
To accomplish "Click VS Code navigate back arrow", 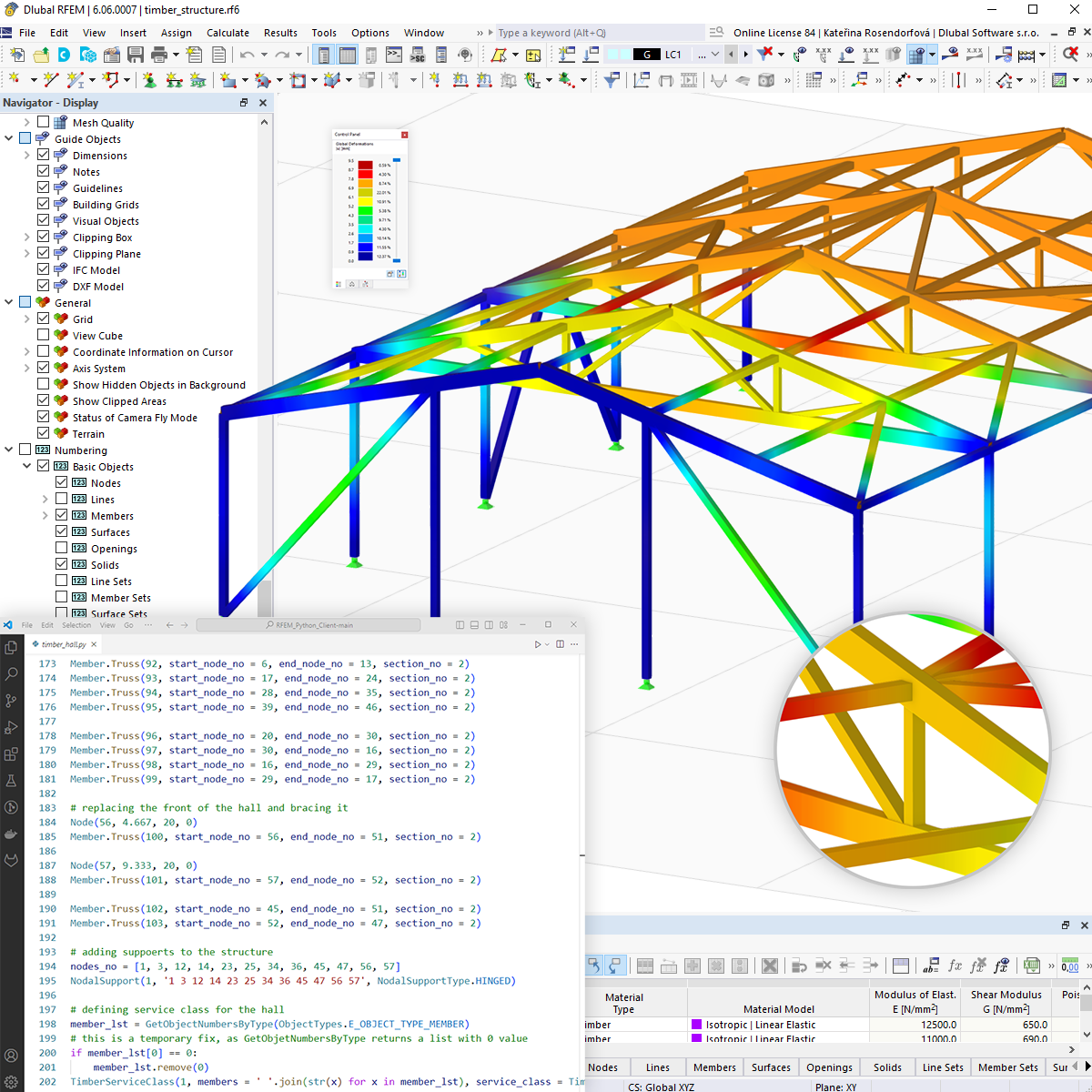I will pyautogui.click(x=169, y=625).
